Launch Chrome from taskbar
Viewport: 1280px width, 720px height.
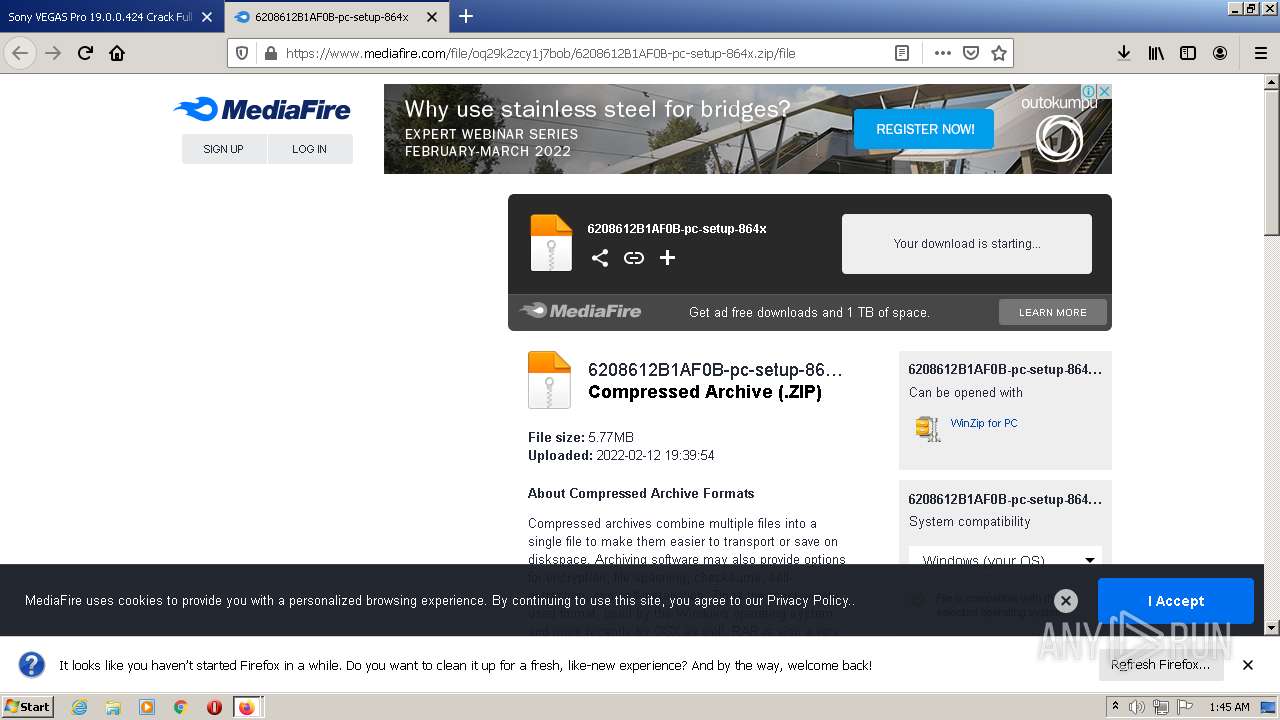pyautogui.click(x=181, y=707)
